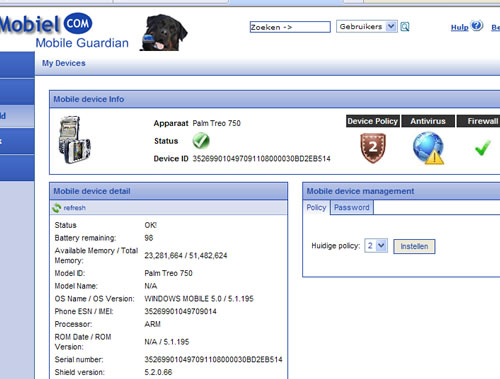Select Device ID value in device info
The width and height of the screenshot is (500, 379).
[x=261, y=159]
